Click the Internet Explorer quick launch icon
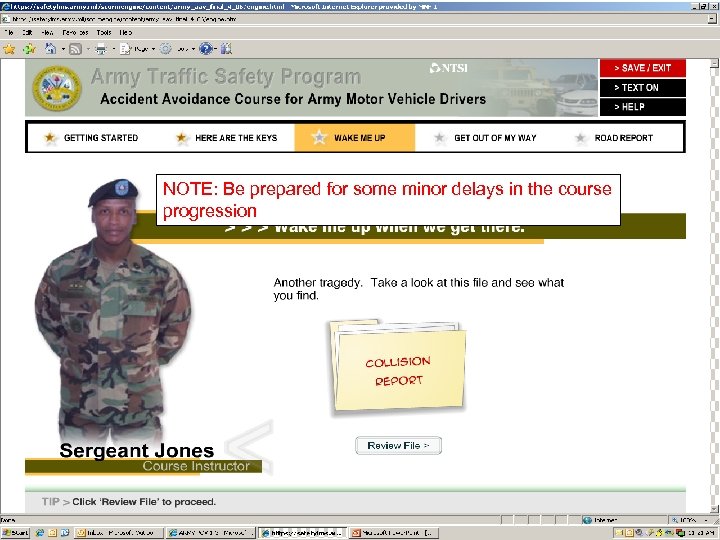Screen dimensions: 720x540 click(x=40, y=533)
